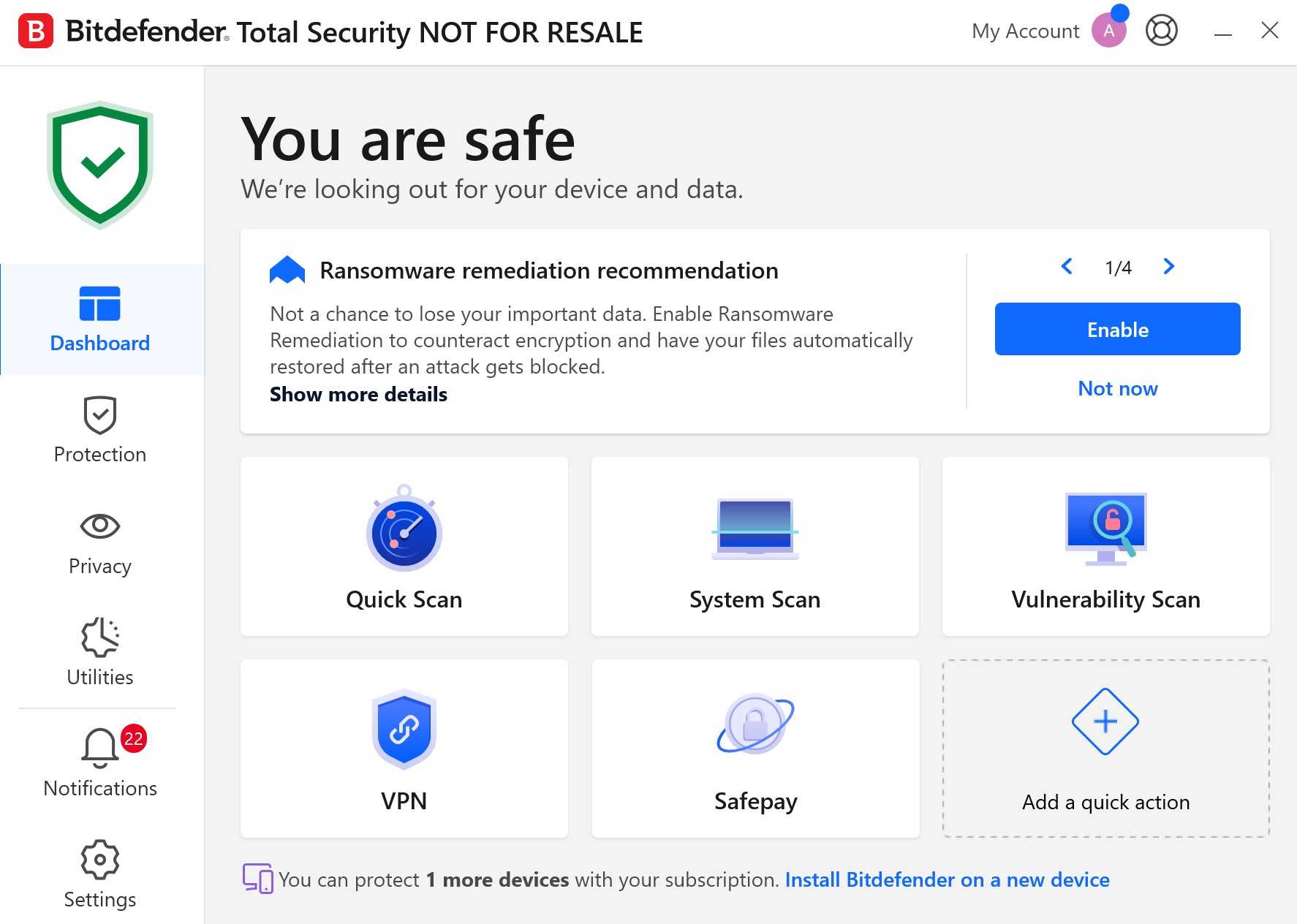Click the Add a quick action tile

[x=1105, y=749]
